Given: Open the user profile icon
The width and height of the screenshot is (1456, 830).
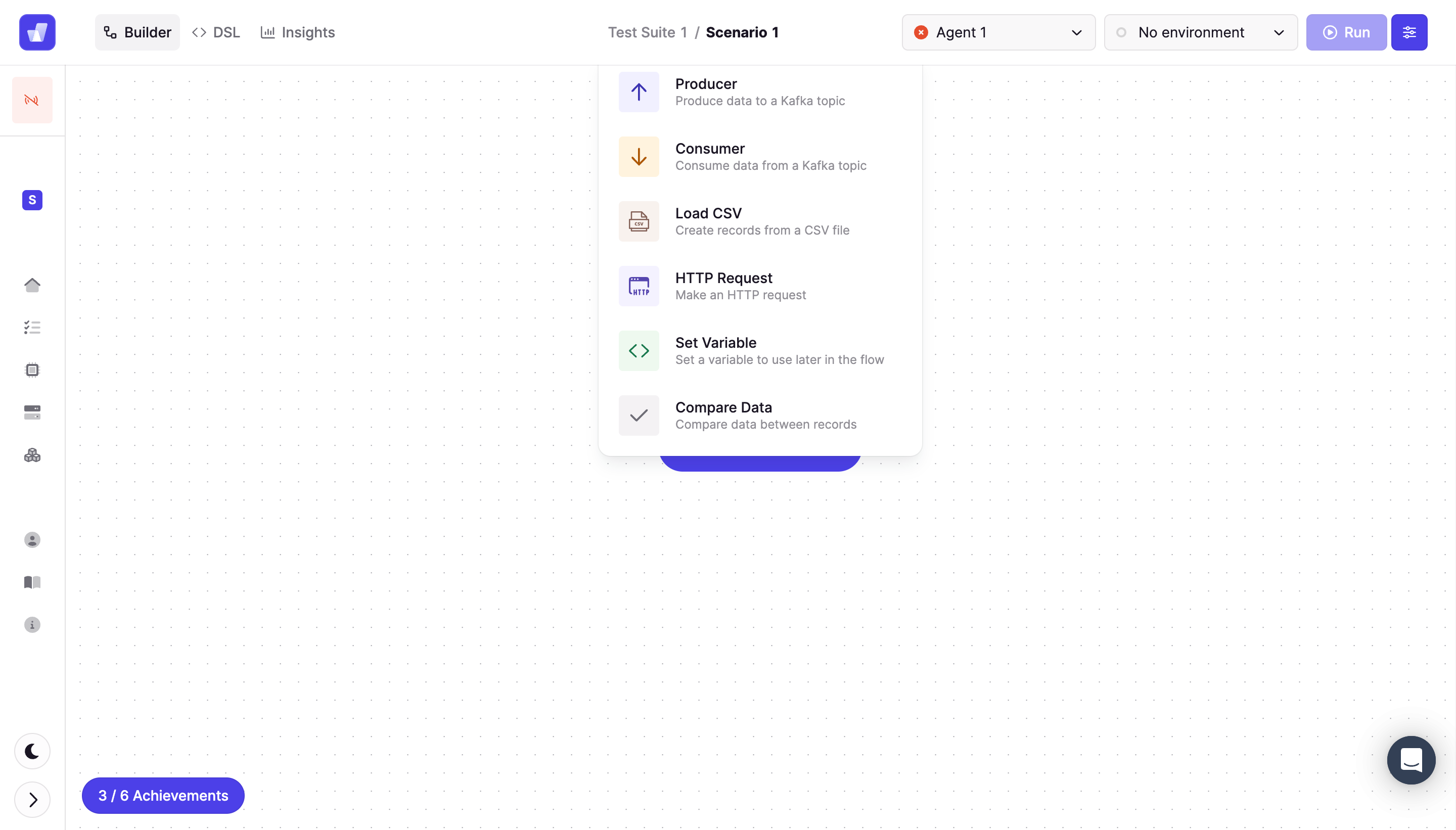Looking at the screenshot, I should click(32, 540).
